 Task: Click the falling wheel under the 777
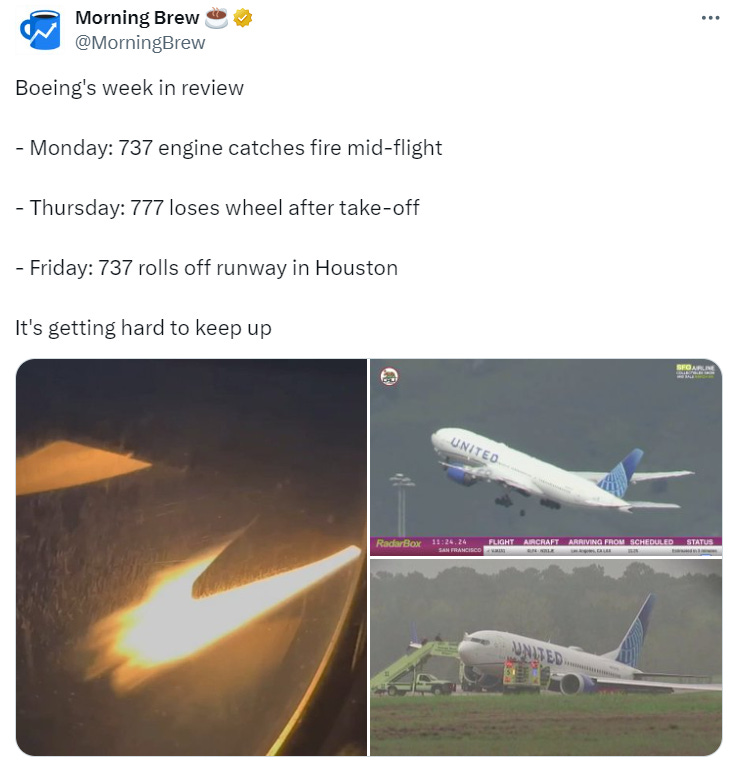(x=522, y=513)
